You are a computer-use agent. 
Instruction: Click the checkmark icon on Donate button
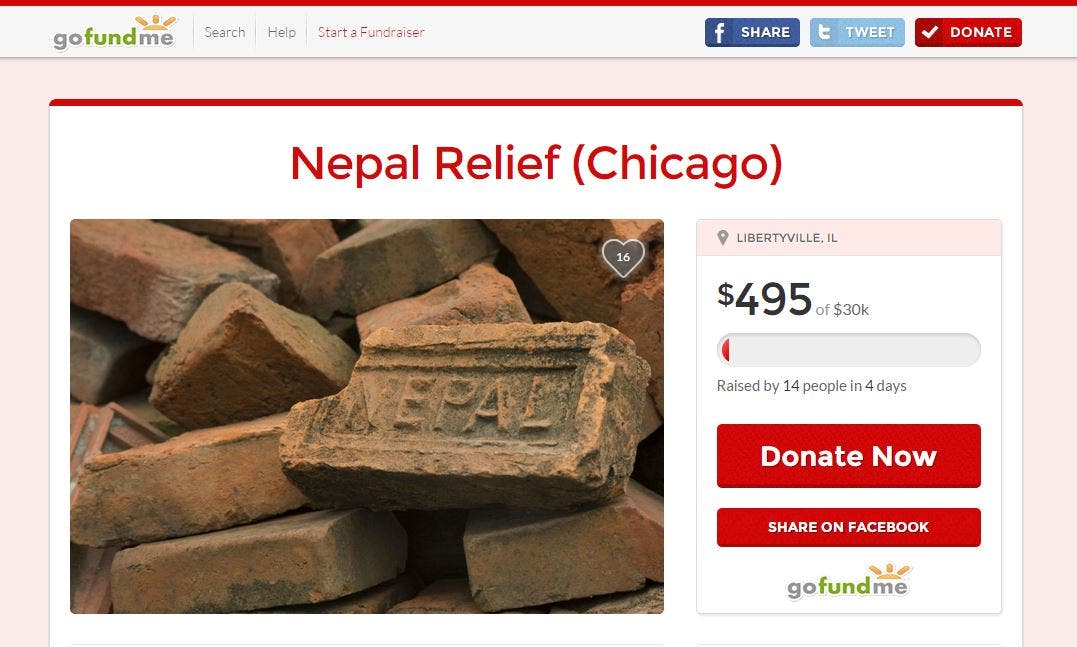(930, 32)
